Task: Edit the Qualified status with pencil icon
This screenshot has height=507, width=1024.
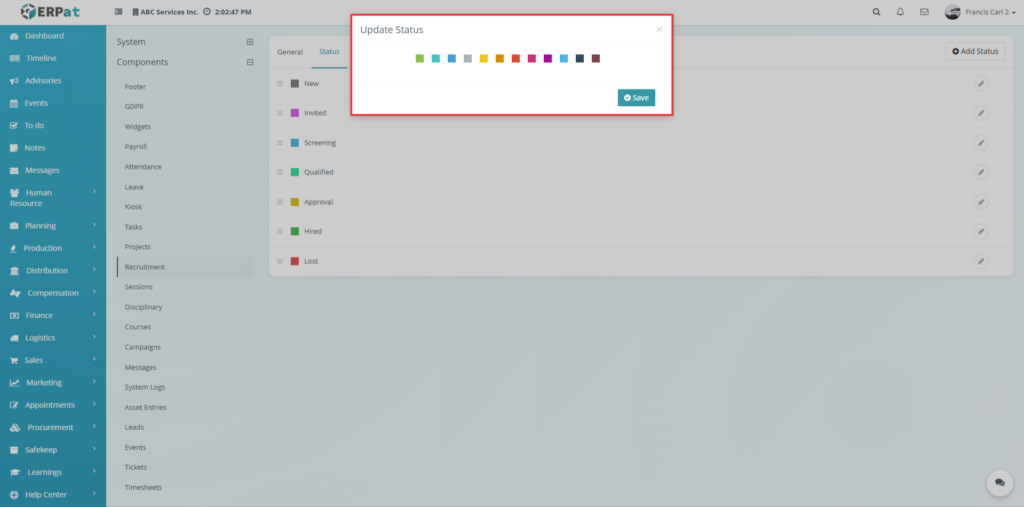Action: 981,172
